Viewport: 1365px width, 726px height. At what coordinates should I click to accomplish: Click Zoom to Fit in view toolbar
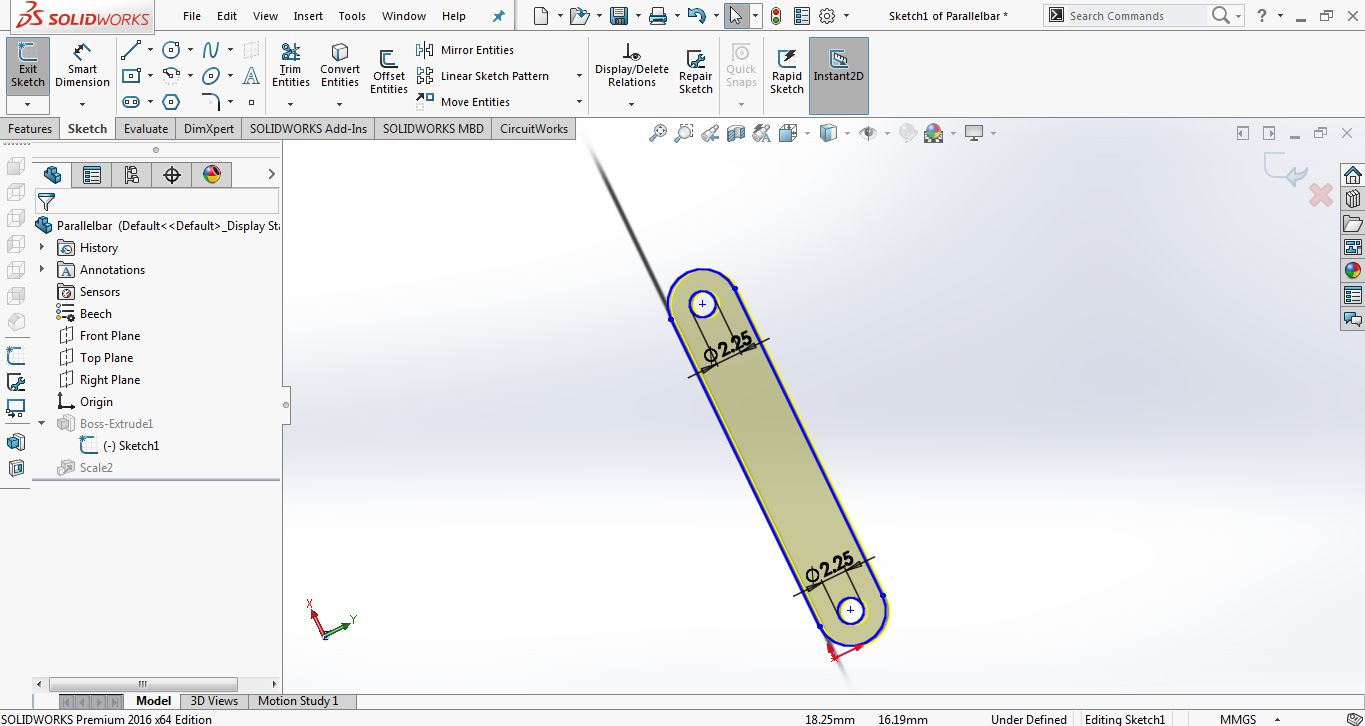(x=657, y=133)
